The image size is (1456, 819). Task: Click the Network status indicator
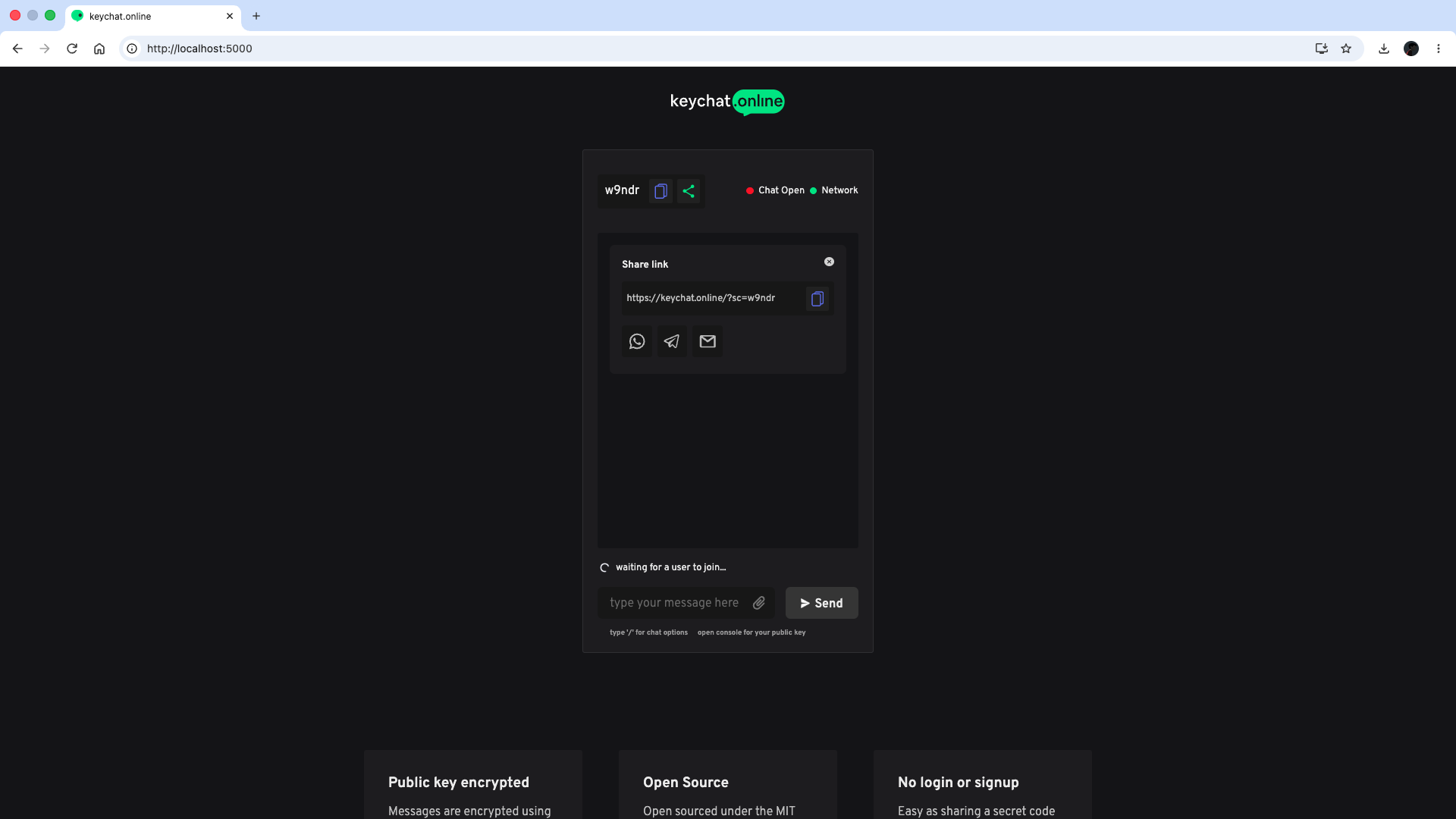[x=834, y=190]
